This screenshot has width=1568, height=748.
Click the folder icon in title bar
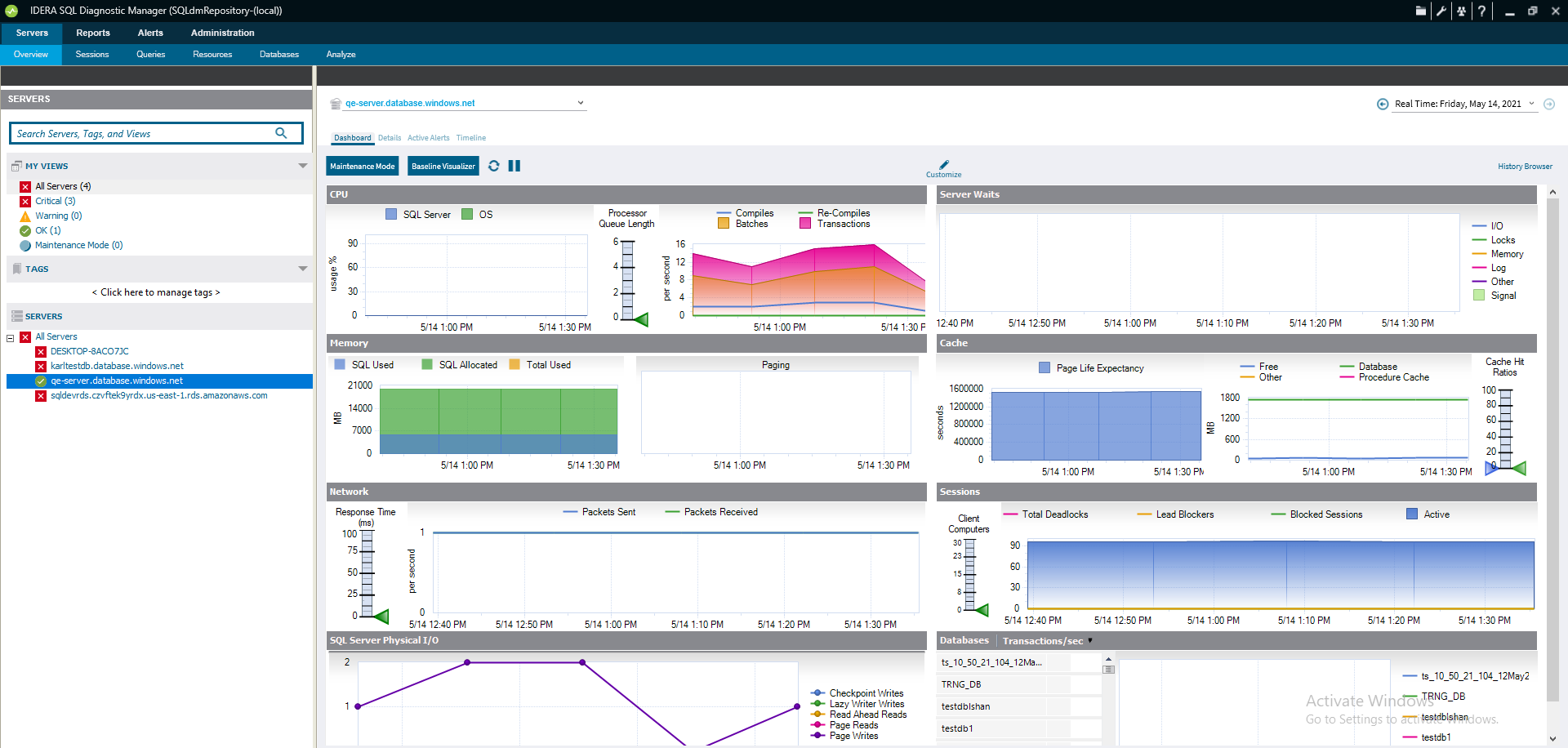[x=1421, y=11]
